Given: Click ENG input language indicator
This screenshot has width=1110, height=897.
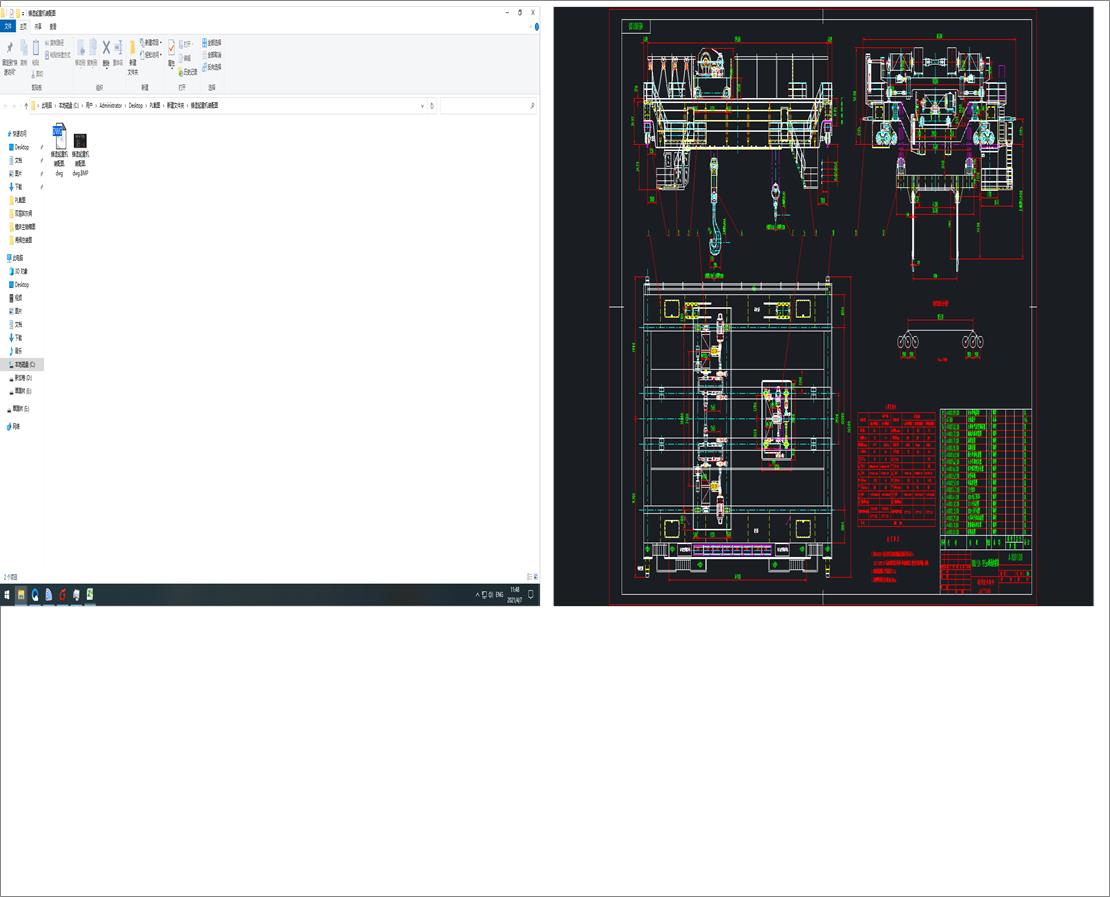Looking at the screenshot, I should point(500,595).
